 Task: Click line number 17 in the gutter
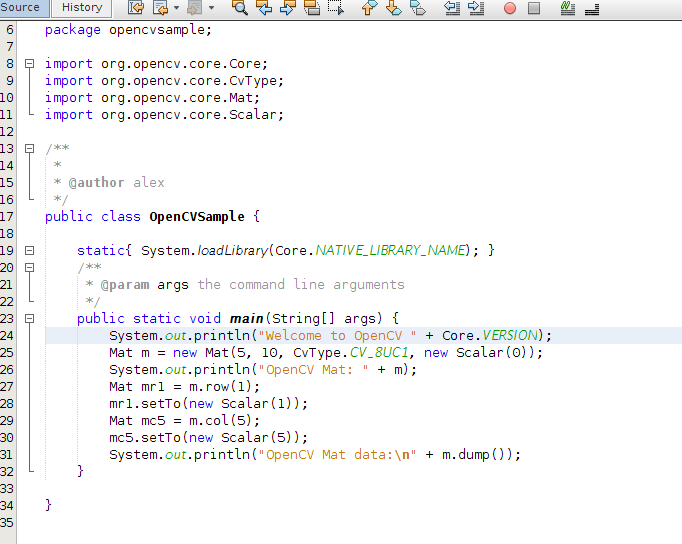pyautogui.click(x=7, y=217)
